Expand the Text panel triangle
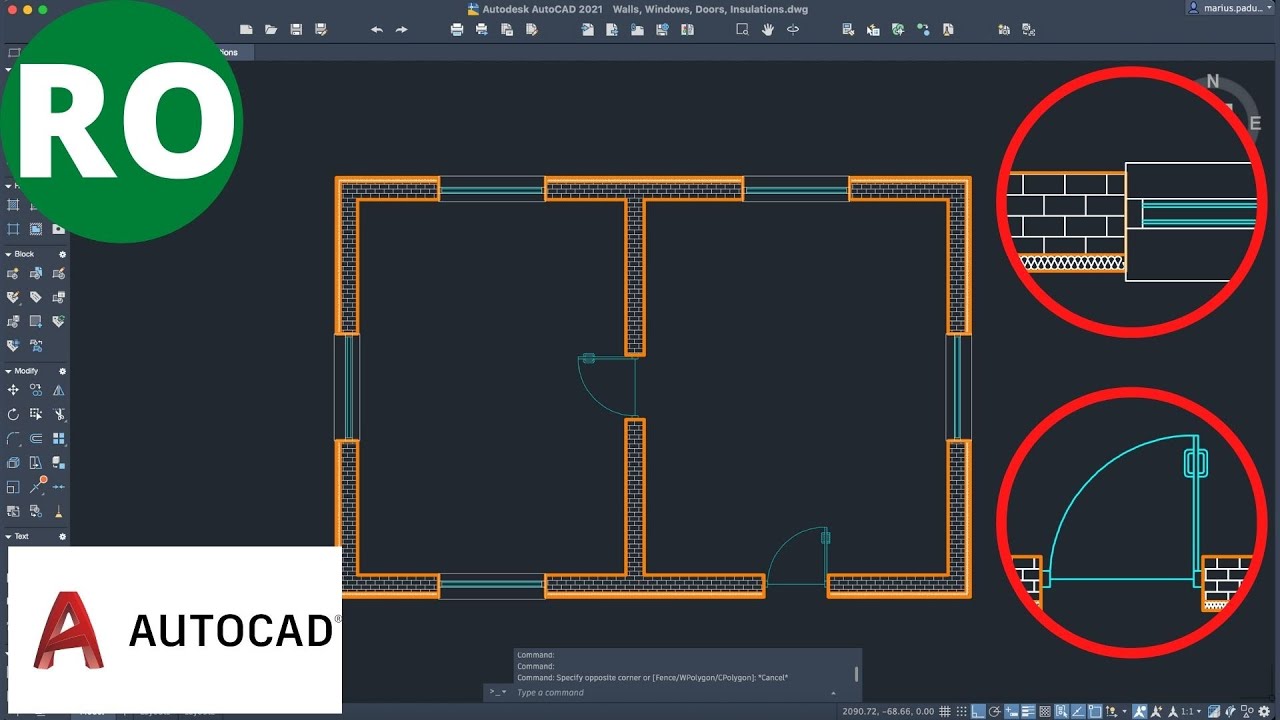The width and height of the screenshot is (1280, 720). coord(8,536)
